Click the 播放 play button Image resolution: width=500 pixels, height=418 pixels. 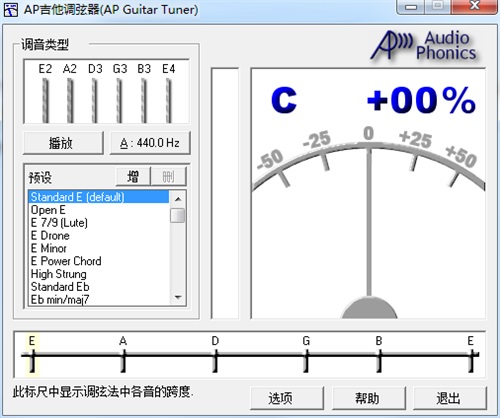pos(63,143)
